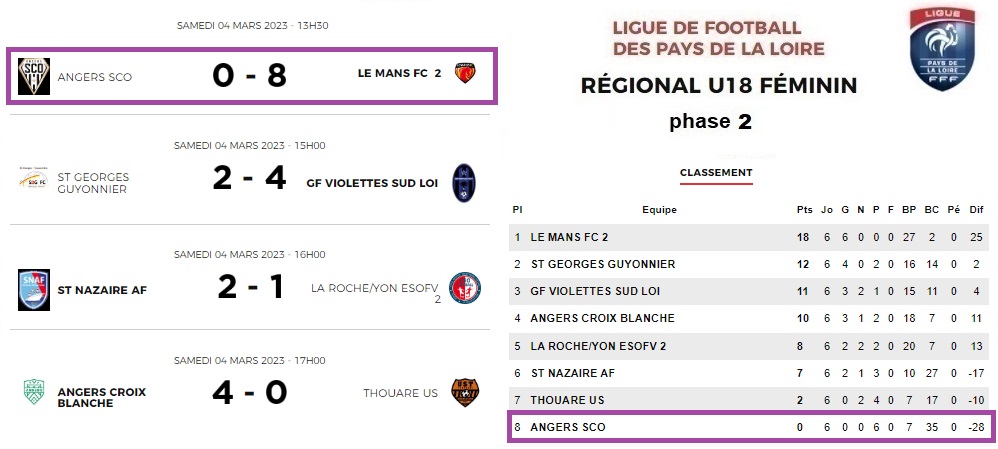Screen dimensions: 998x449
Task: Select Thouare US row in standings
Action: pyautogui.click(x=751, y=400)
